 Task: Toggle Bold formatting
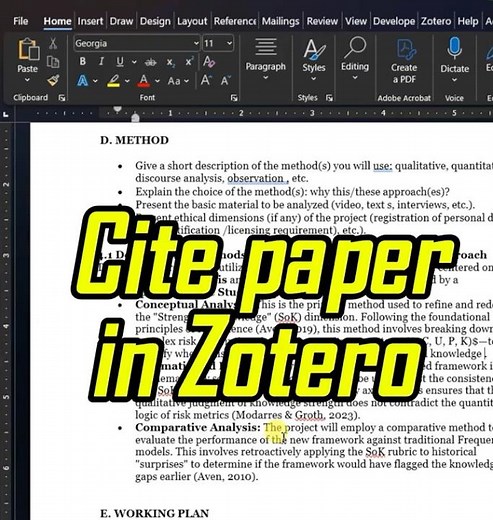point(83,61)
